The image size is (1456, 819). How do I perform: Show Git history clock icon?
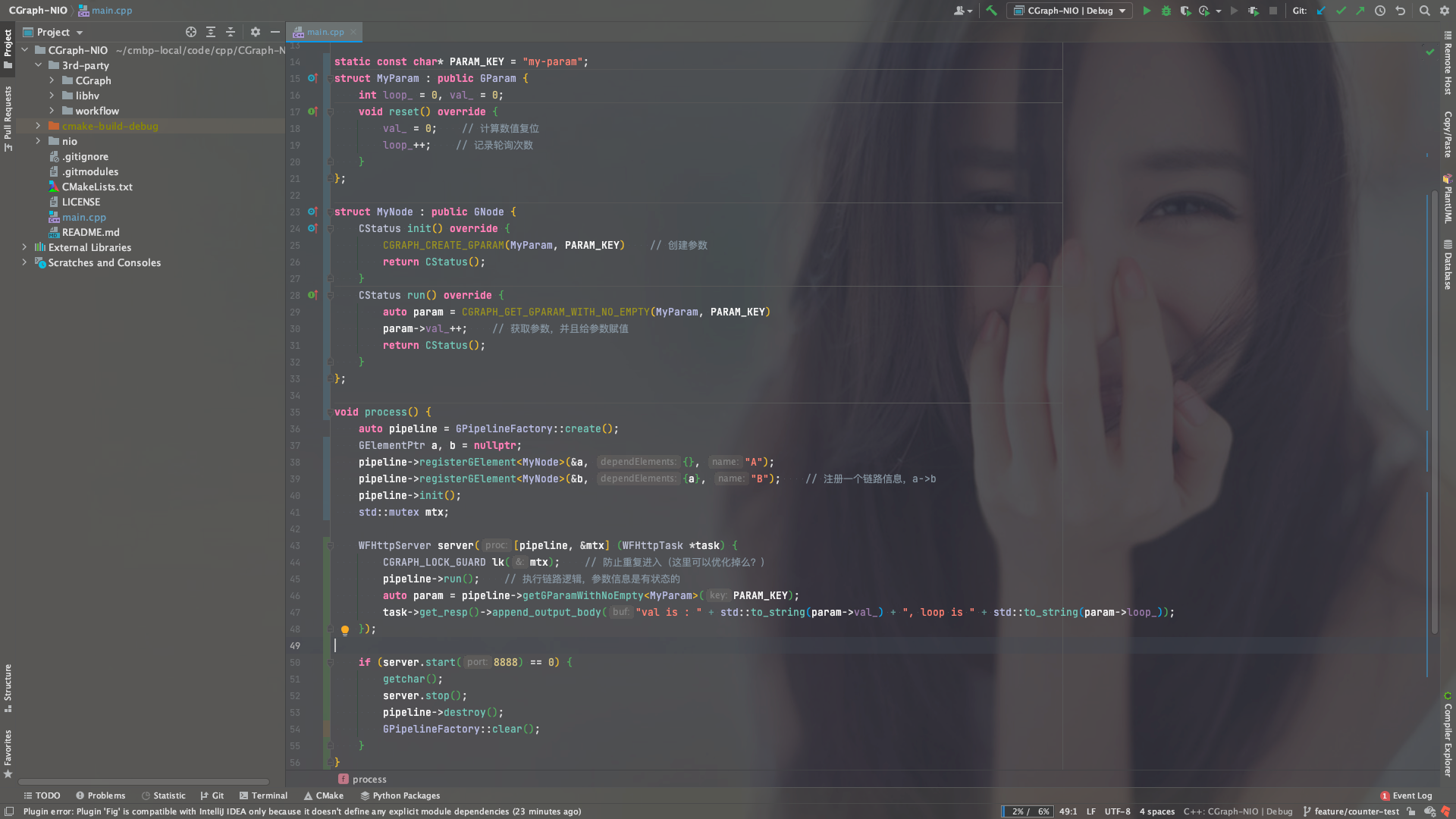[1380, 11]
